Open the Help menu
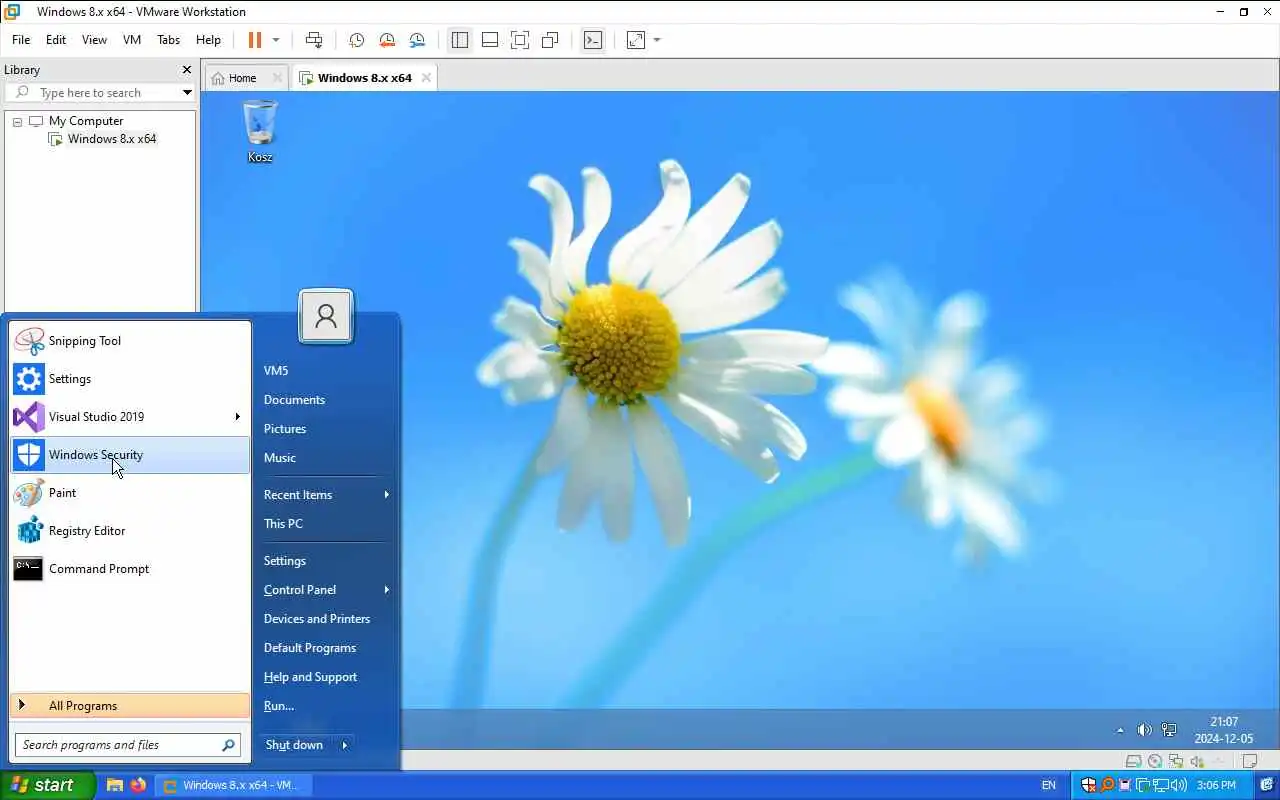 pyautogui.click(x=208, y=40)
